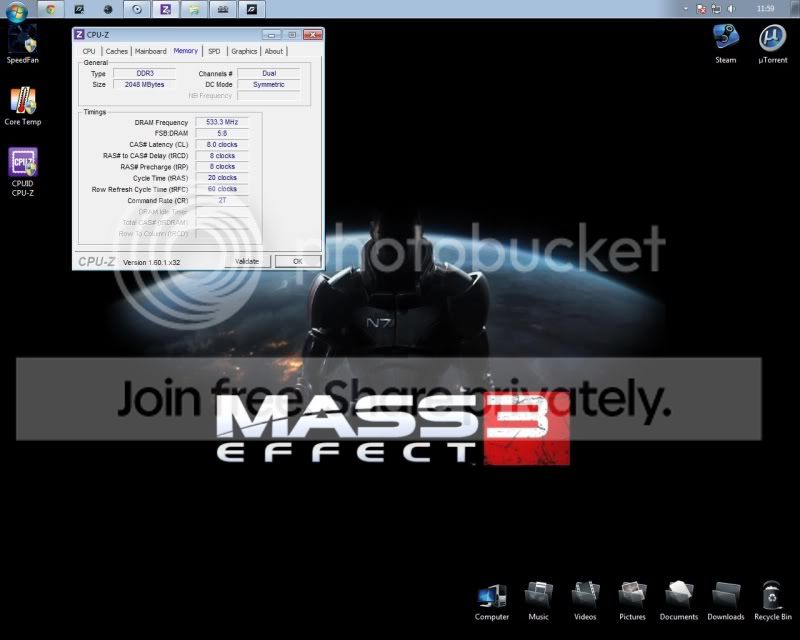Click the Action Center flag tray icon
The width and height of the screenshot is (800, 640).
coord(702,9)
